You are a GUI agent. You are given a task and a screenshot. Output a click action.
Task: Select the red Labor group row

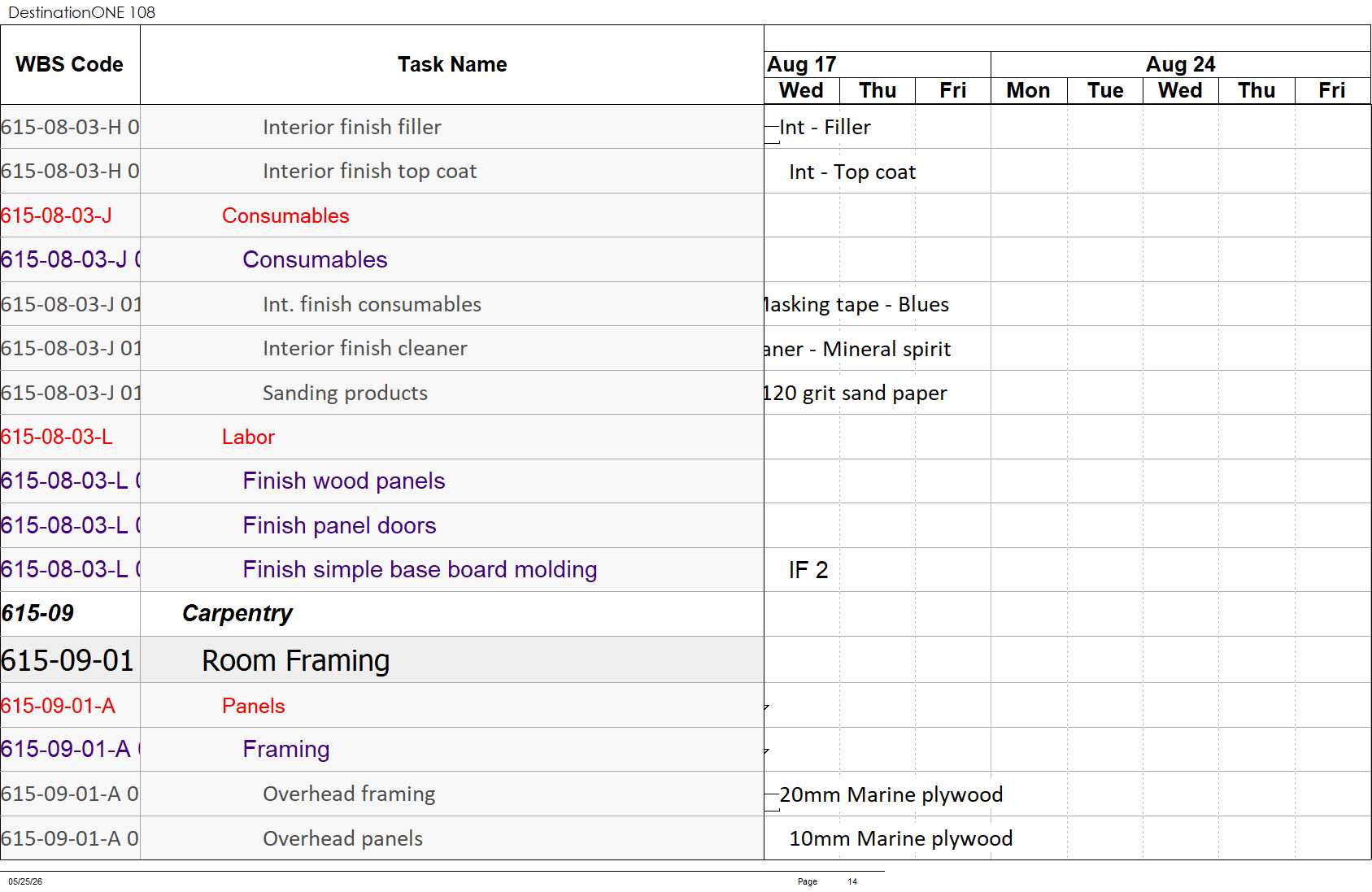click(x=382, y=437)
